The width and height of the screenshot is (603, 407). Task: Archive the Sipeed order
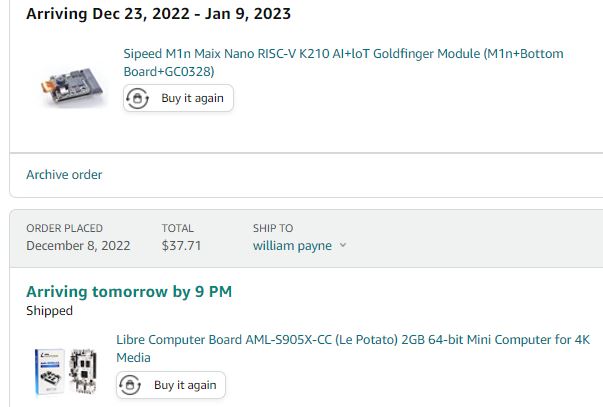pos(64,175)
